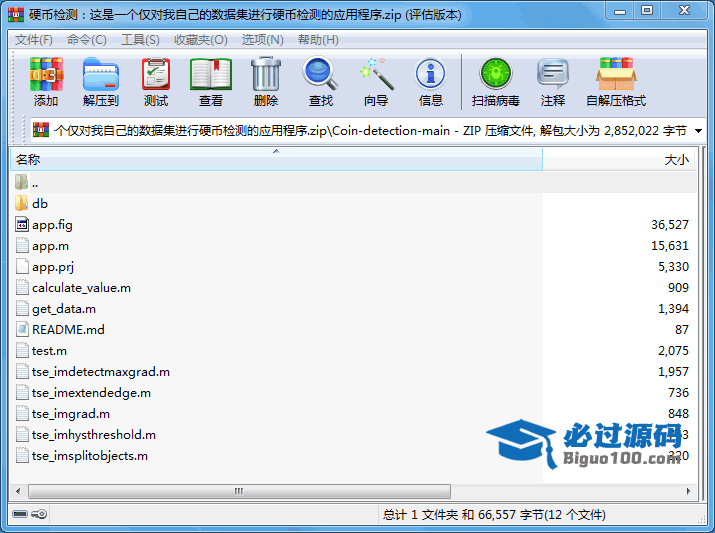The width and height of the screenshot is (715, 533).
Task: Click the 测试 (Test) toolbar icon
Action: (156, 74)
